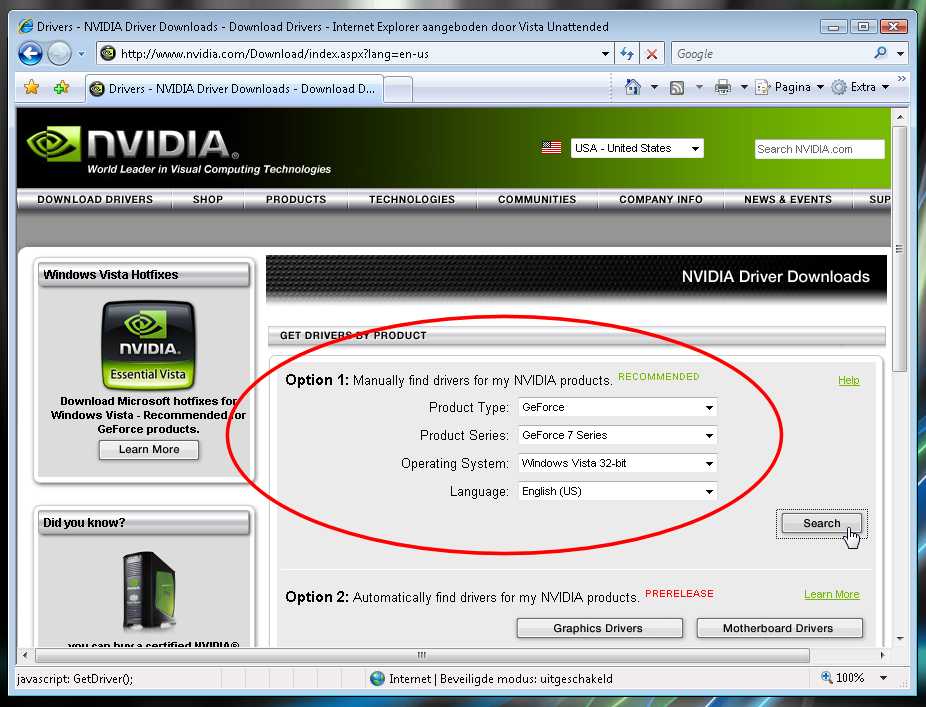
Task: Click the certified PC tower image
Action: [x=149, y=592]
